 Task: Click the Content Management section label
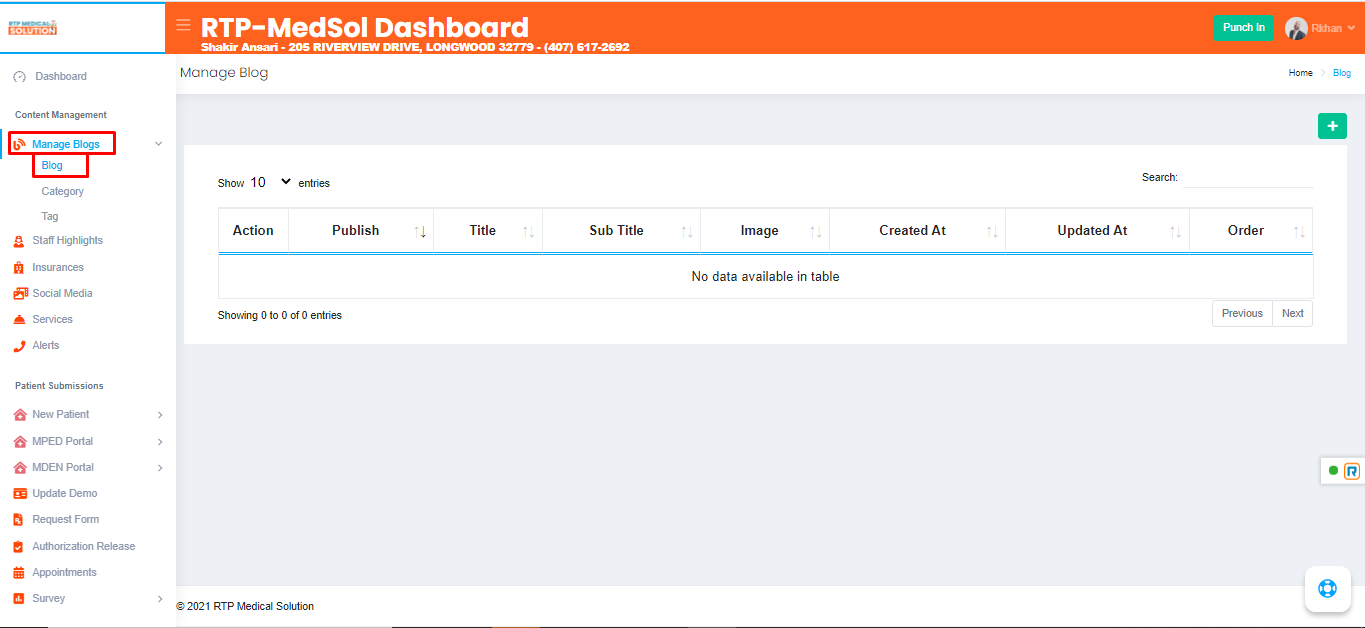[x=61, y=115]
